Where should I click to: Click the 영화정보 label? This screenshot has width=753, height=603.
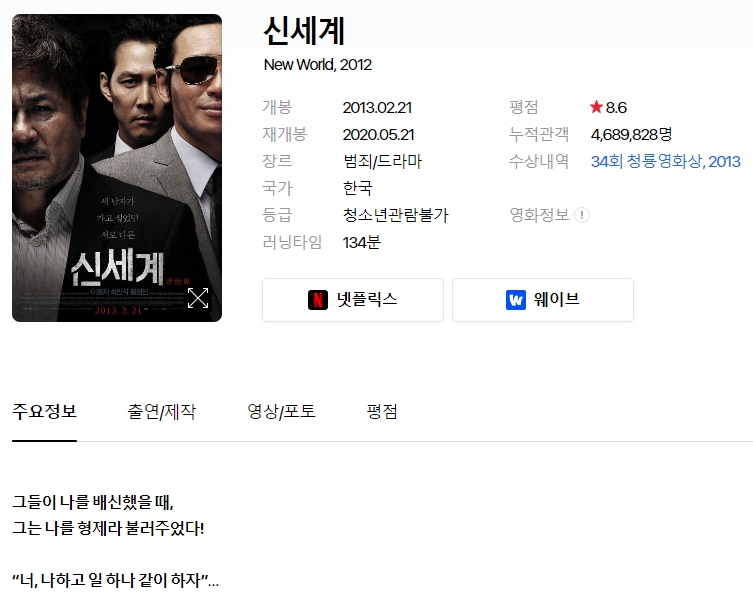539,215
